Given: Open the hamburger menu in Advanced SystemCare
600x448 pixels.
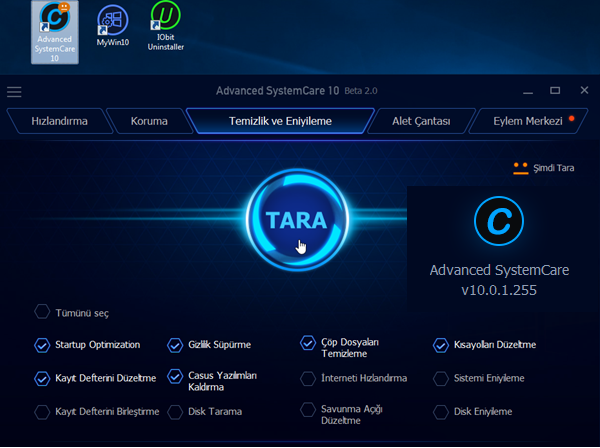Looking at the screenshot, I should click(x=14, y=92).
